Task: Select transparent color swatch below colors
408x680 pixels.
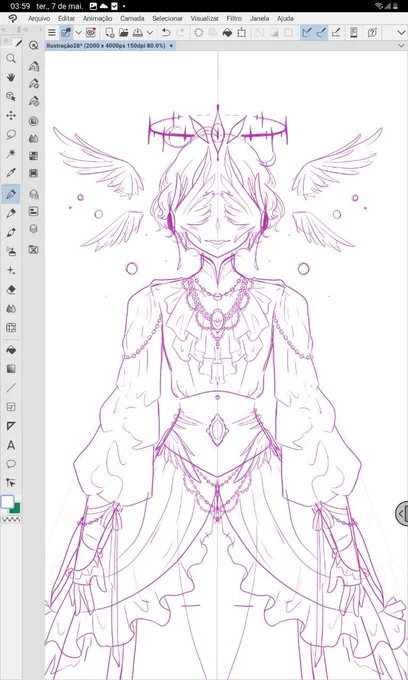Action: click(x=11, y=519)
